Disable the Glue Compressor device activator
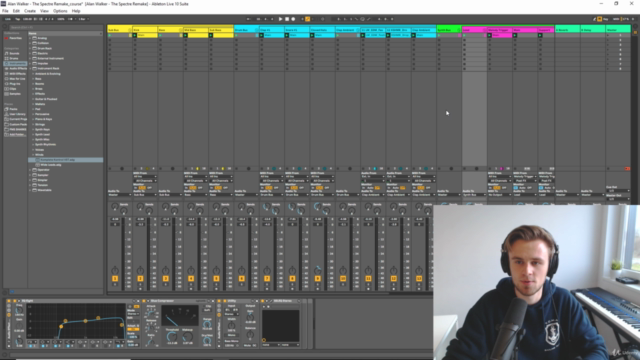 [x=143, y=301]
